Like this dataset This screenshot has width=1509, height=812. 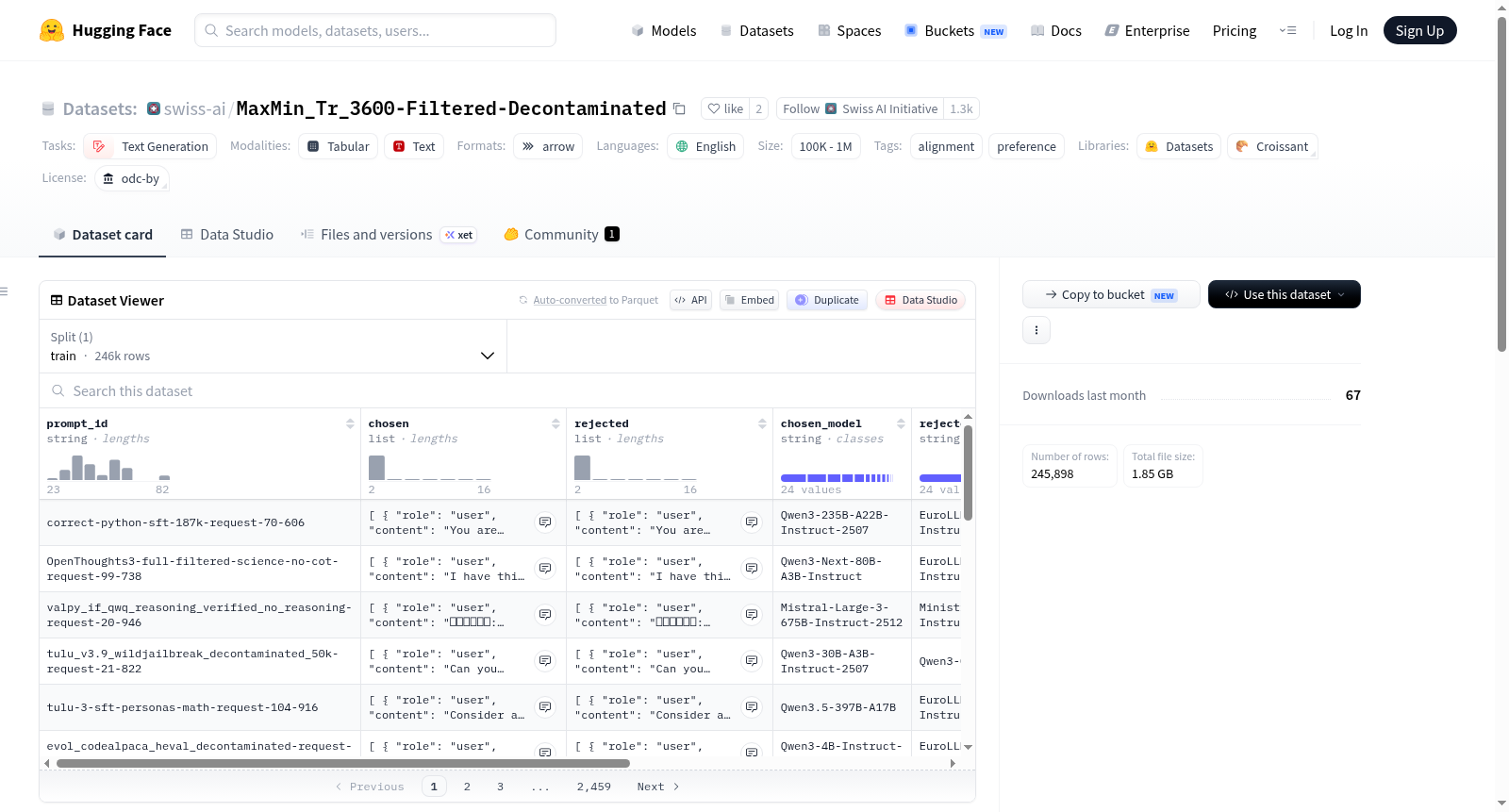click(x=726, y=108)
